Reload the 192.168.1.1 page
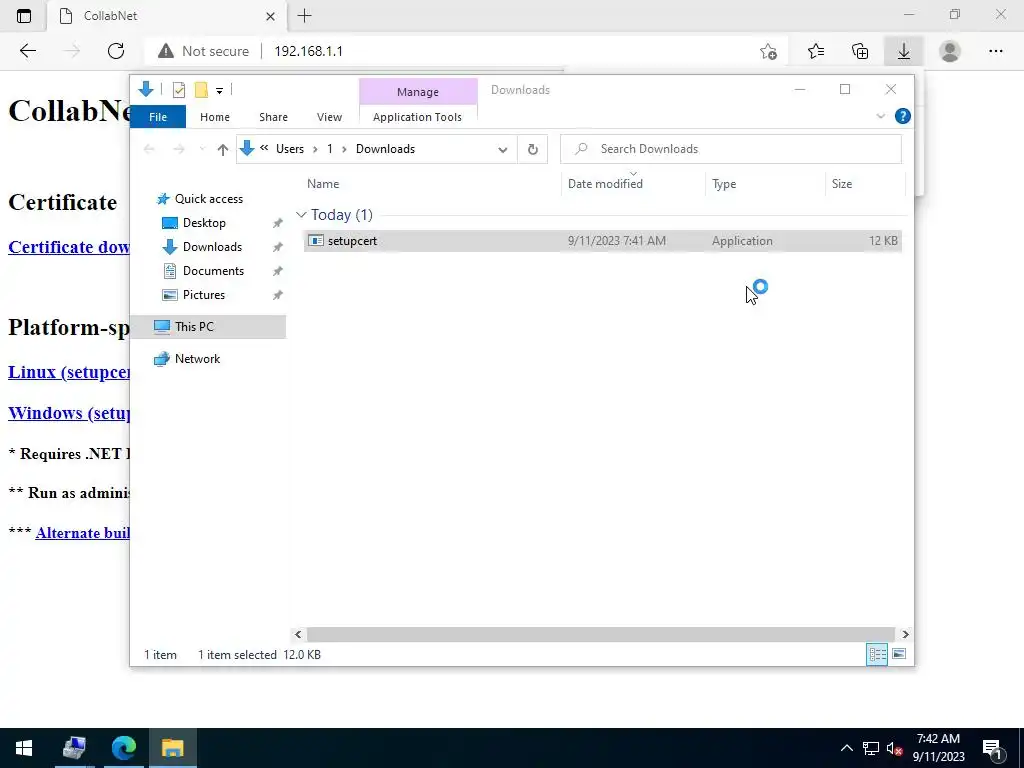 pyautogui.click(x=116, y=51)
